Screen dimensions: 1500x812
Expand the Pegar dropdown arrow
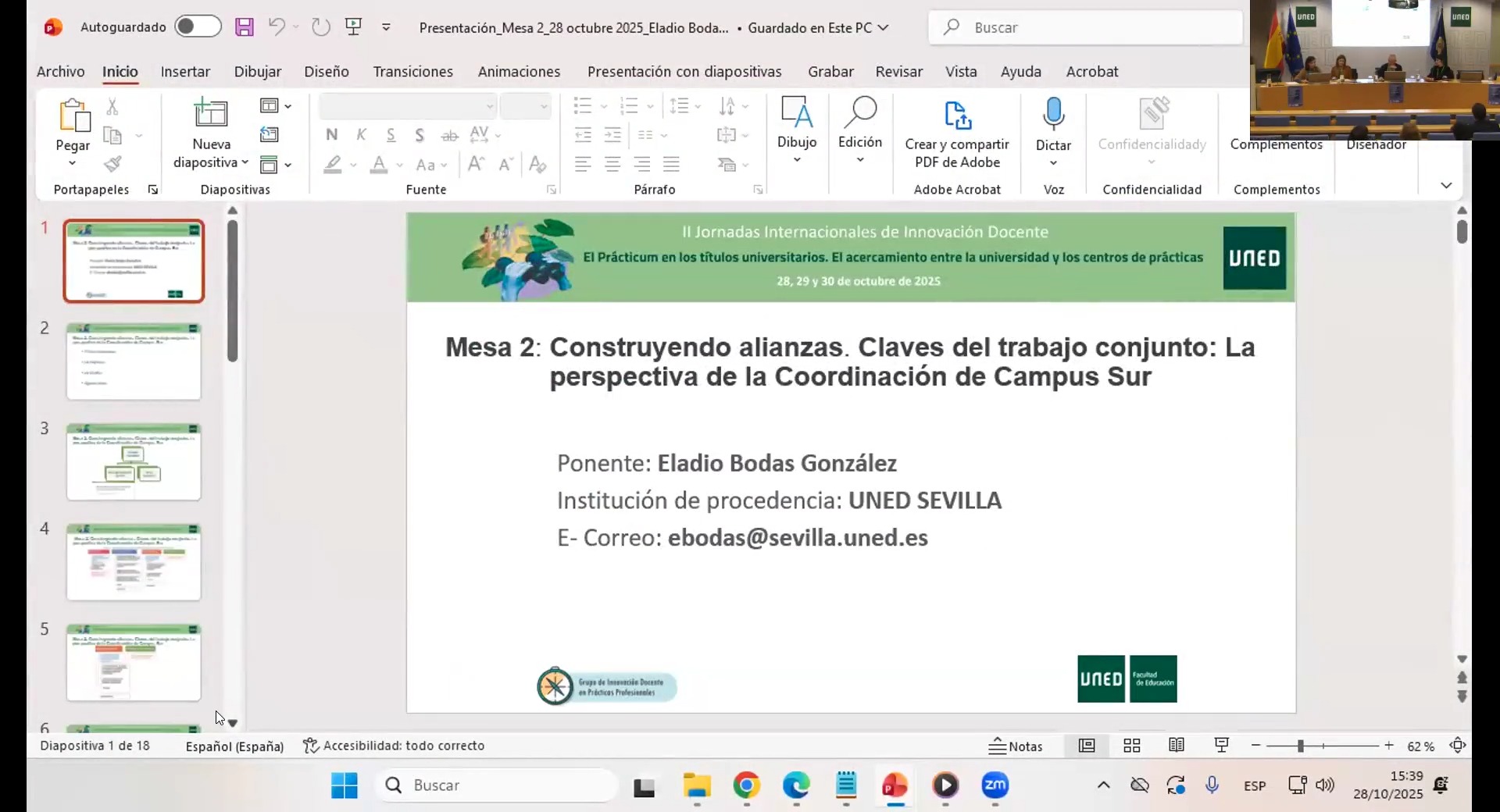(x=72, y=162)
